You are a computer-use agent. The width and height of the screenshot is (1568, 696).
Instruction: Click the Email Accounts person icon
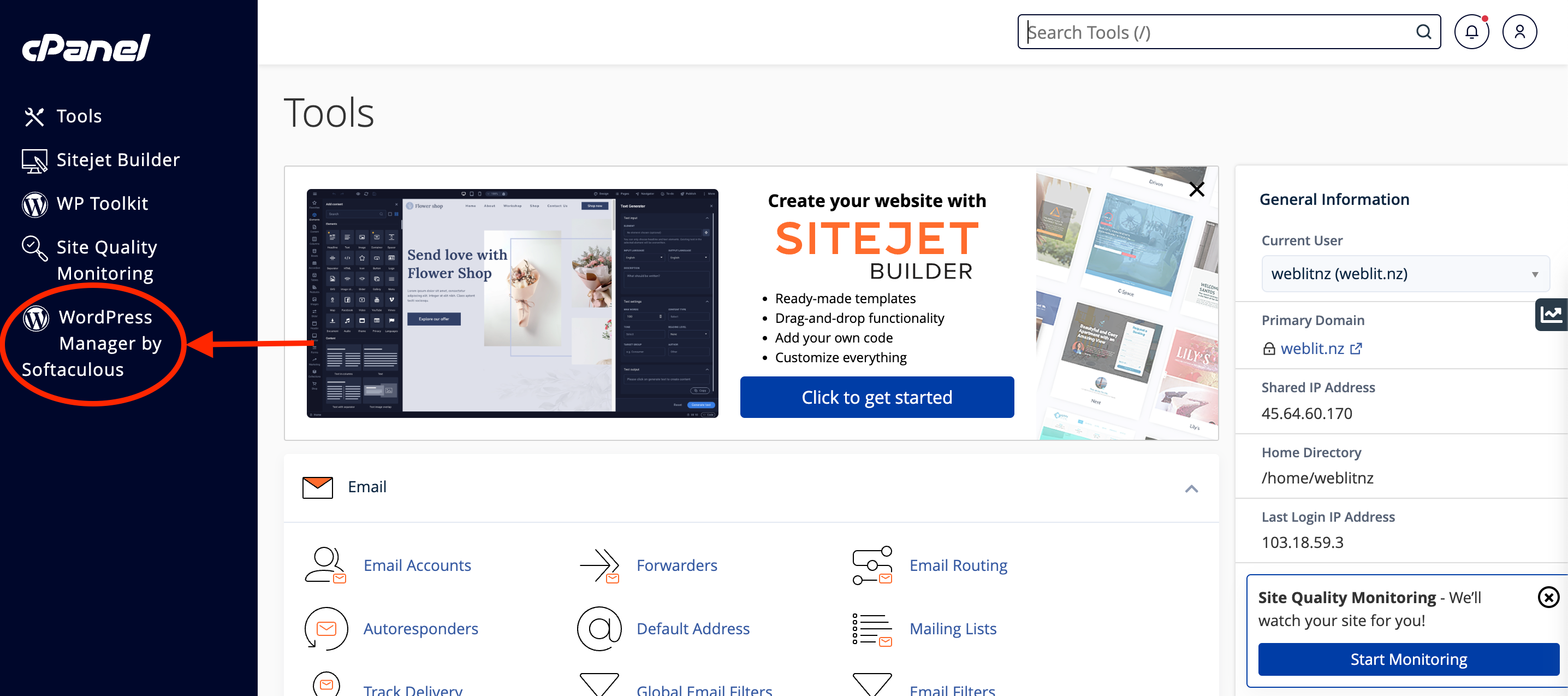pos(325,565)
